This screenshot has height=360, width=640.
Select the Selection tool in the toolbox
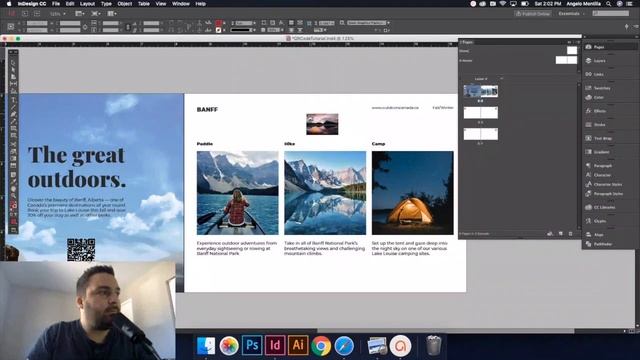(x=13, y=63)
